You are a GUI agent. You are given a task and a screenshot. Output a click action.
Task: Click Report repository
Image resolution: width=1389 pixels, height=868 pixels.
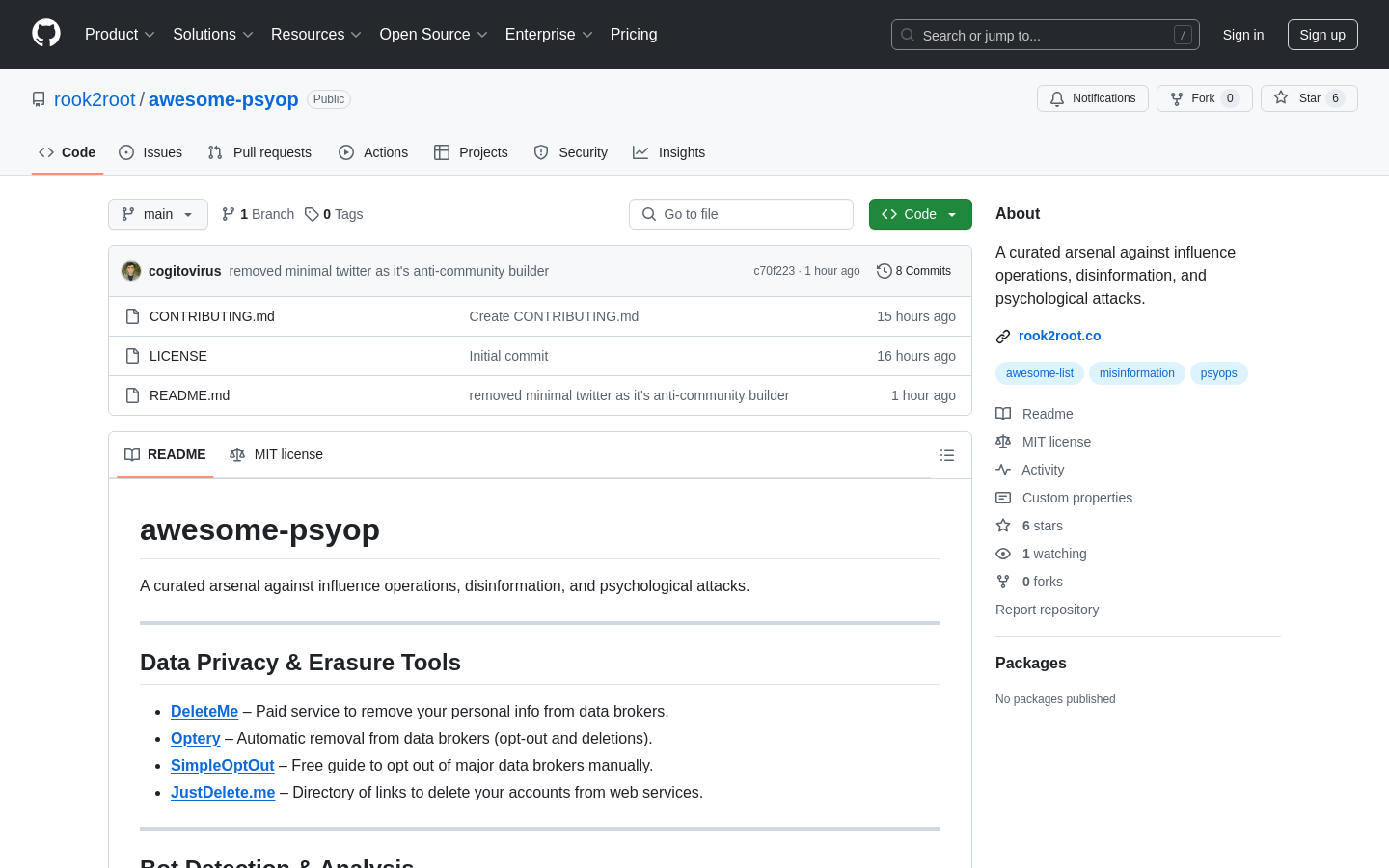click(1047, 610)
